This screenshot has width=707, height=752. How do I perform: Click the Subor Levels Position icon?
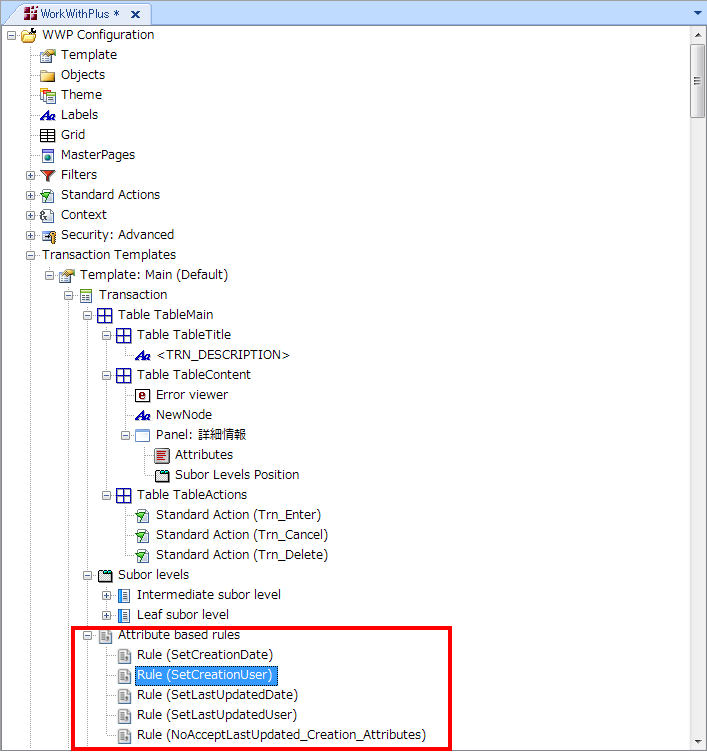pos(162,476)
